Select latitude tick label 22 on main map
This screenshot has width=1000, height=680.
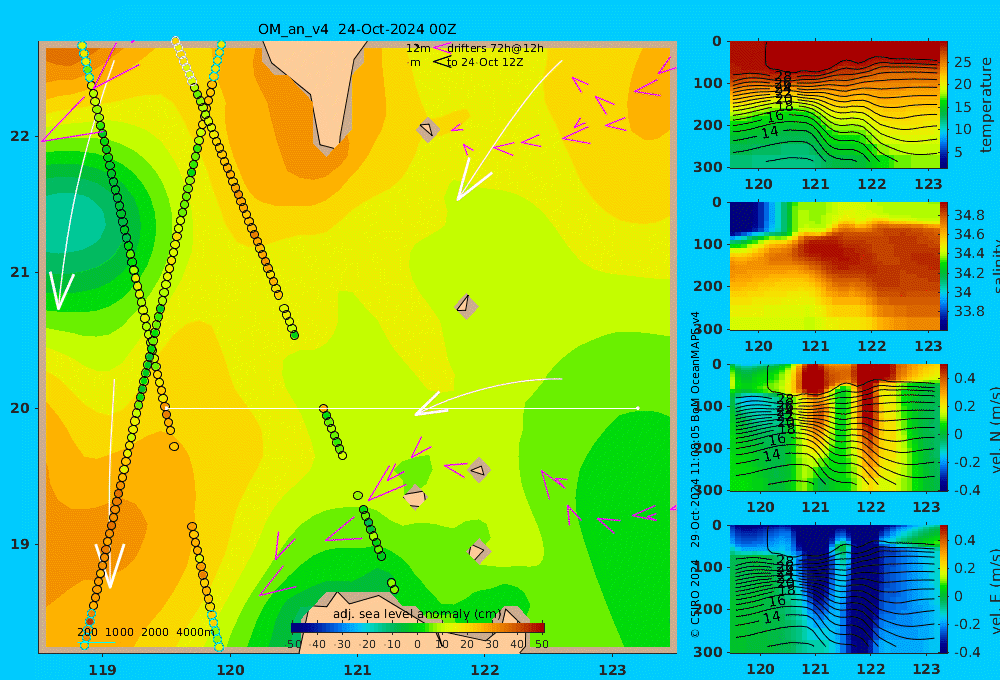click(x=20, y=136)
